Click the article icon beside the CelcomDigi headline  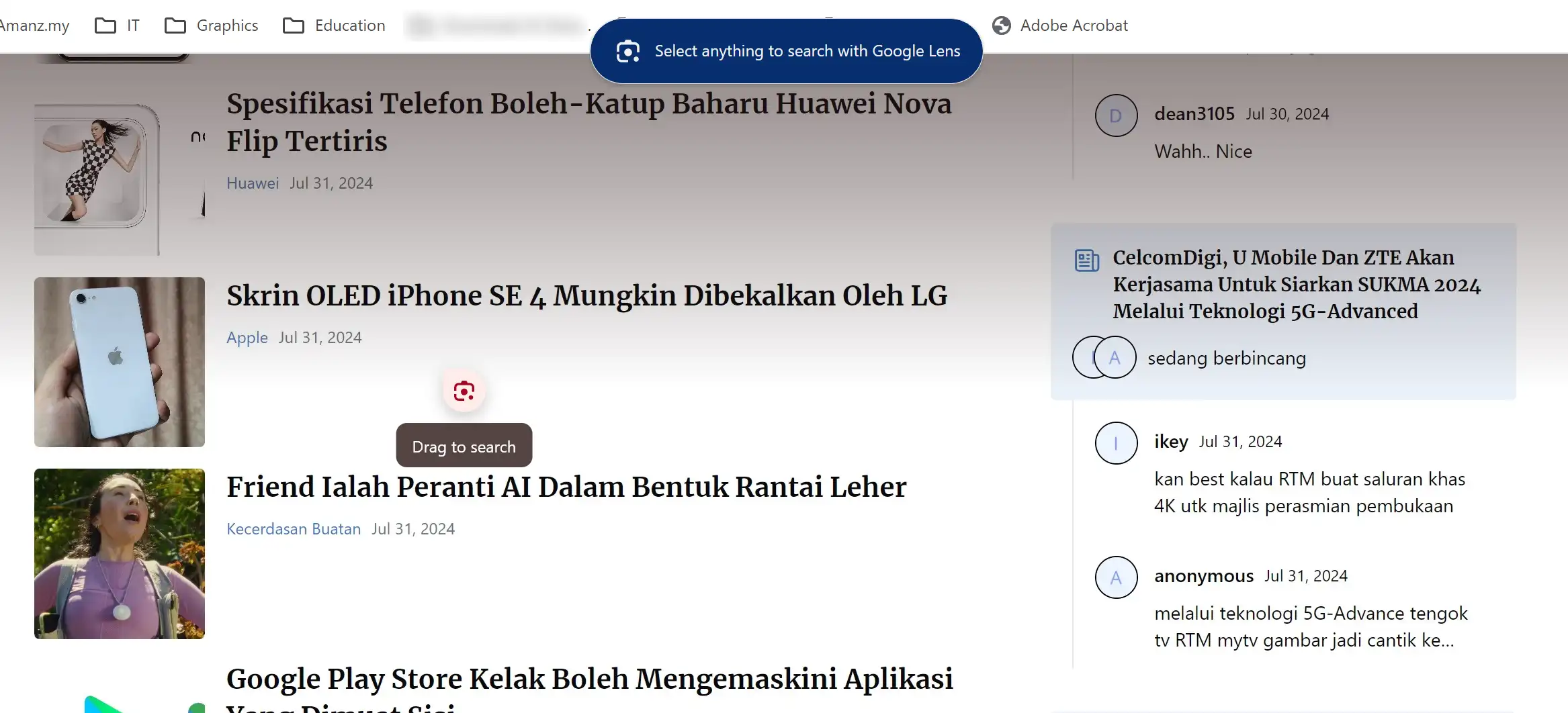[x=1086, y=260]
